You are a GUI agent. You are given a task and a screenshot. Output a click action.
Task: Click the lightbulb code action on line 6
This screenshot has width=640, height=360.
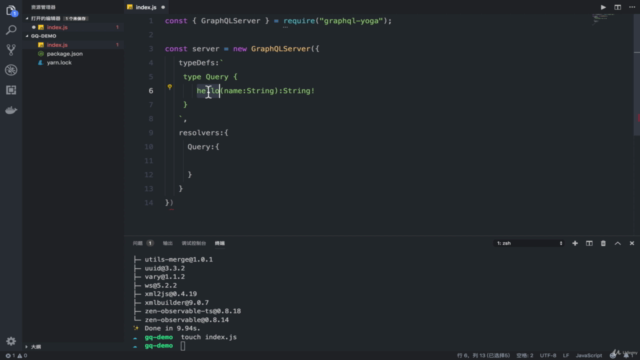[170, 87]
